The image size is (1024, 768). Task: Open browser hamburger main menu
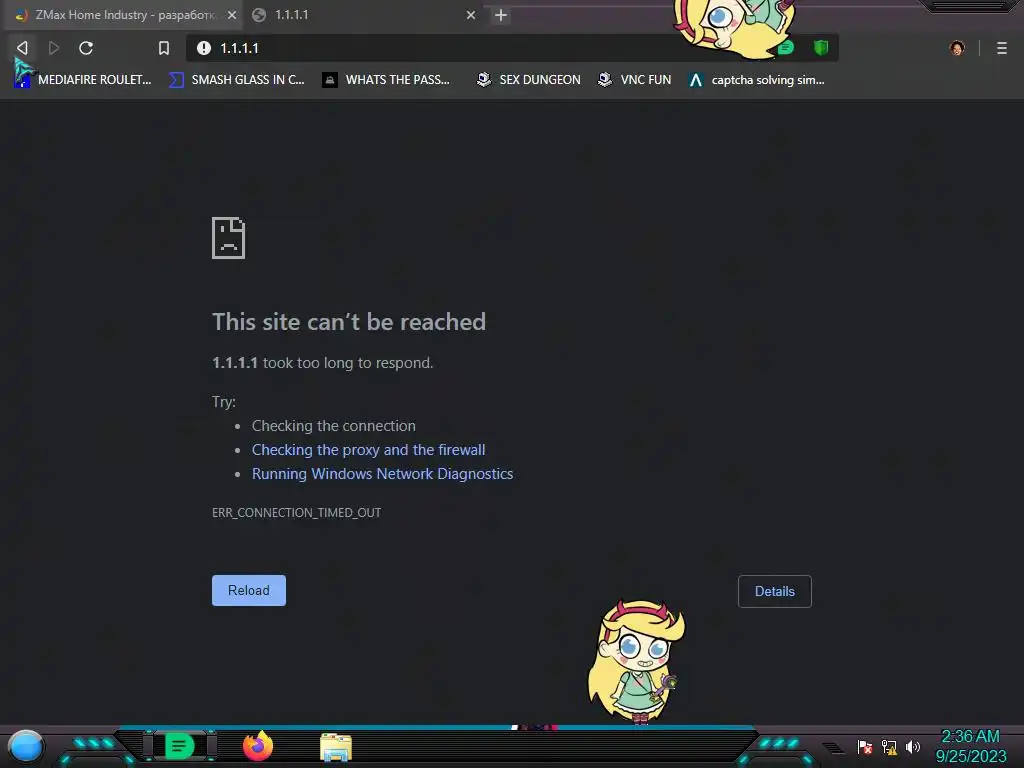(1002, 48)
